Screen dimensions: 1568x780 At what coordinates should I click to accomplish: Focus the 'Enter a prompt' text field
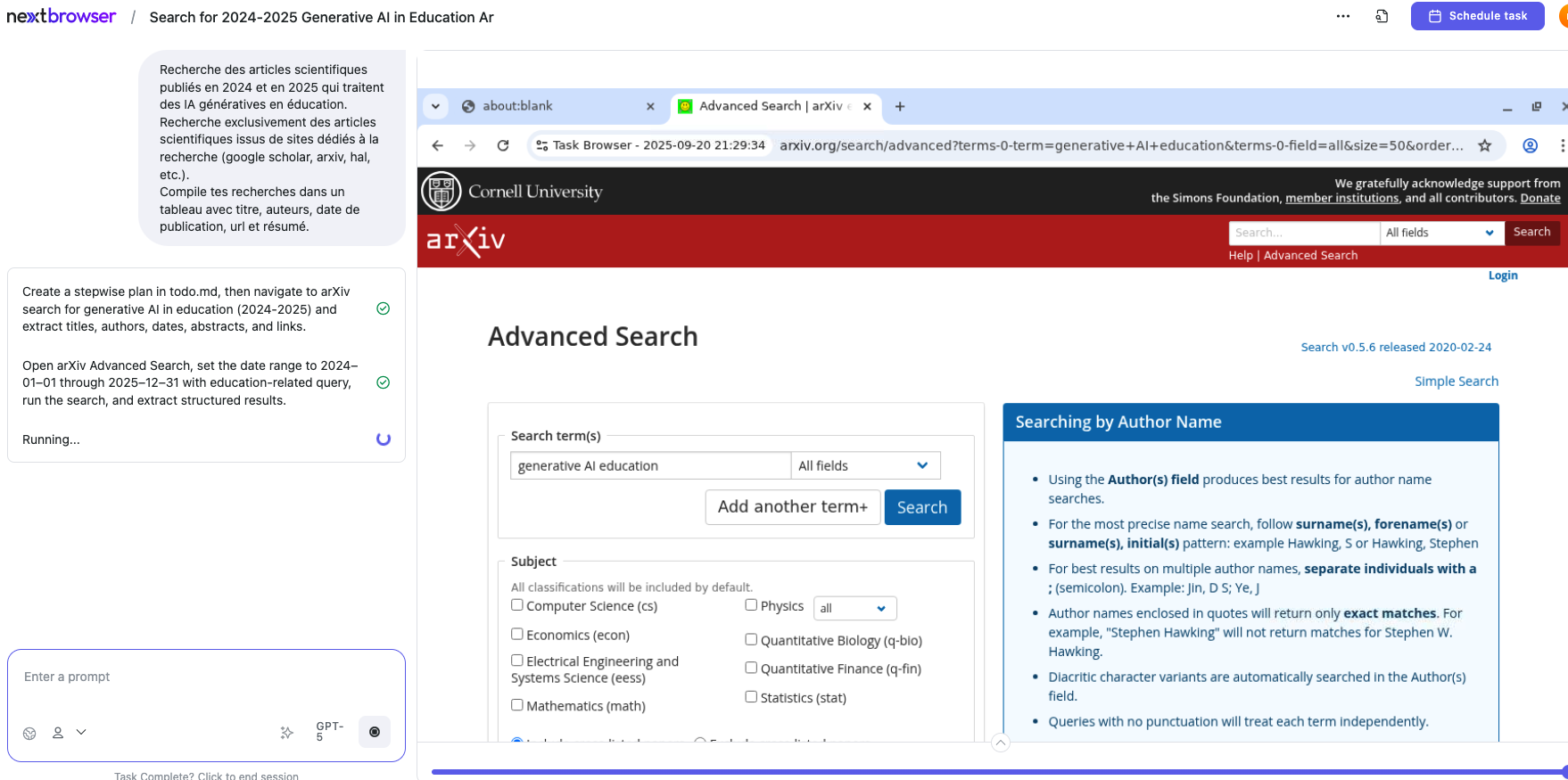point(205,677)
